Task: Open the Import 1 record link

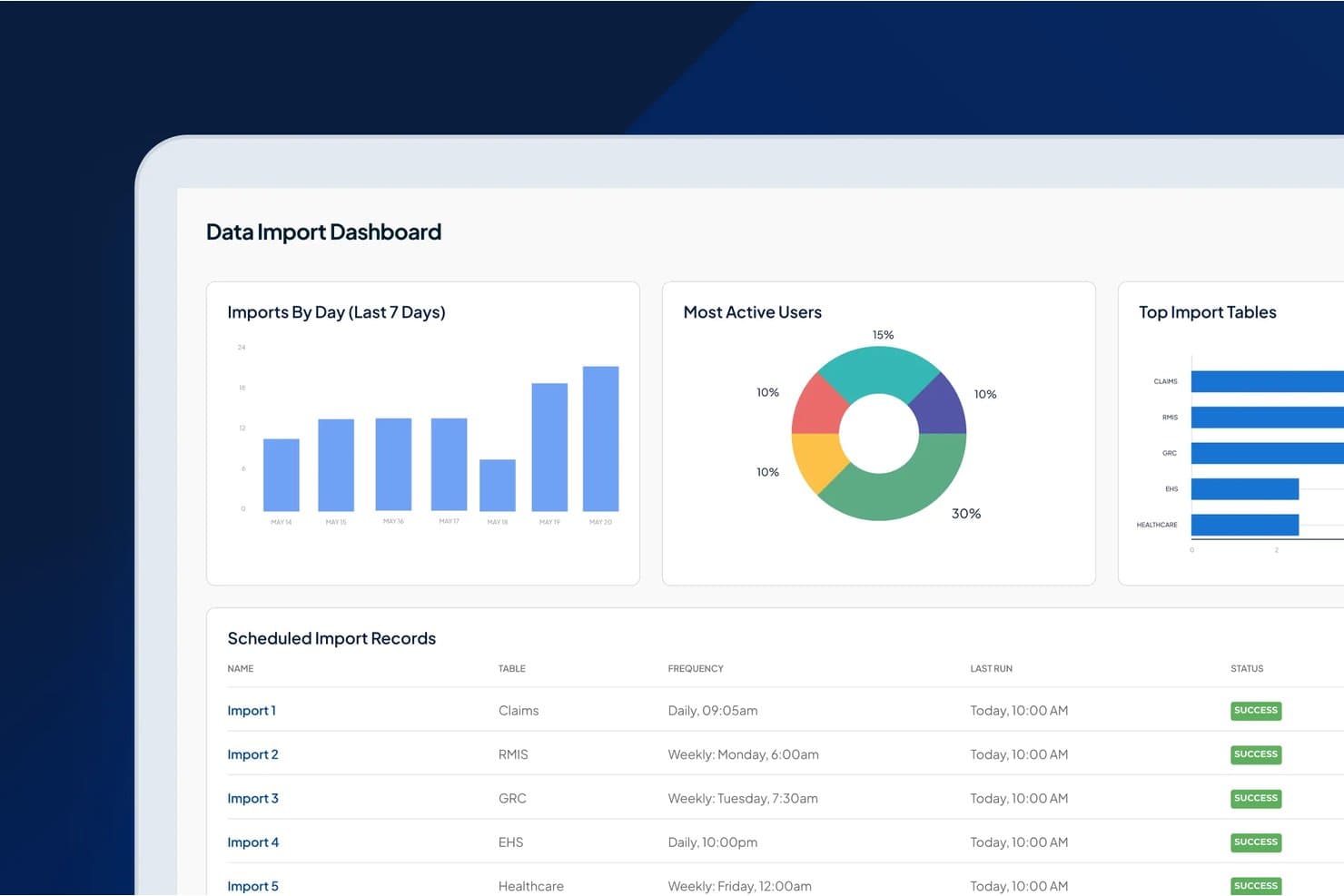Action: [252, 711]
